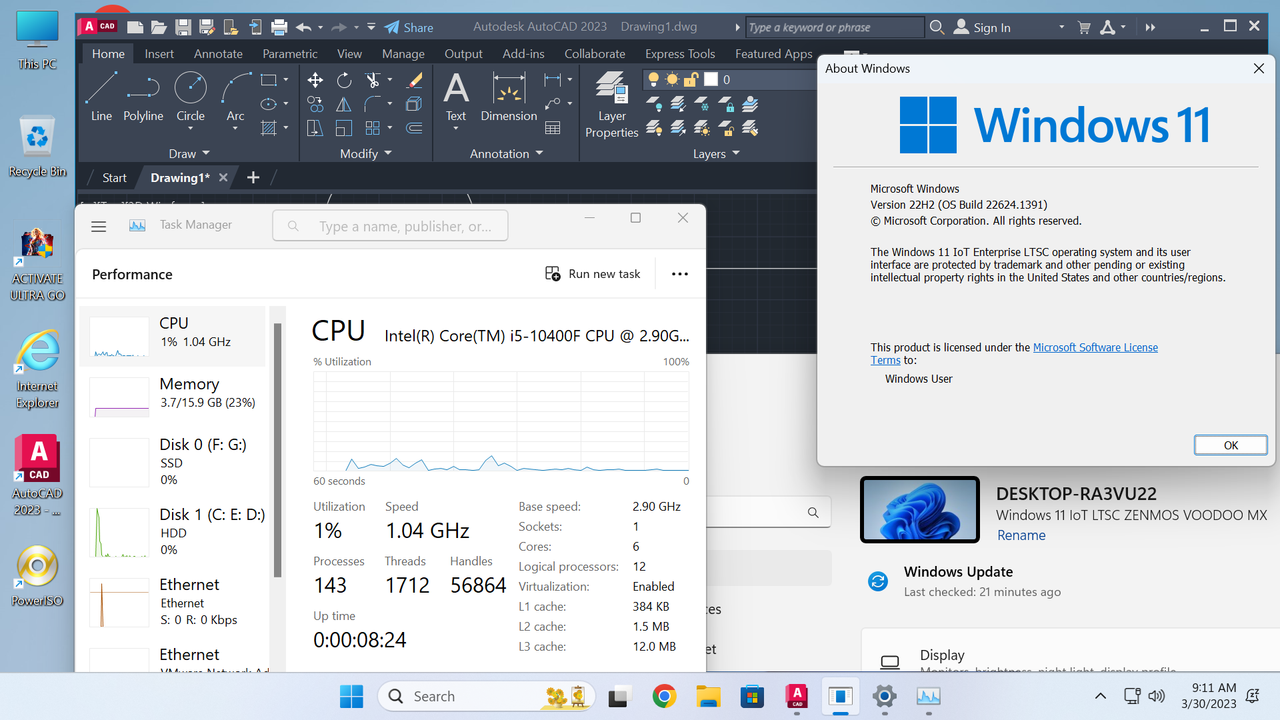1280x720 pixels.
Task: Click the Plot printer icon in toolbar
Action: pos(279,27)
